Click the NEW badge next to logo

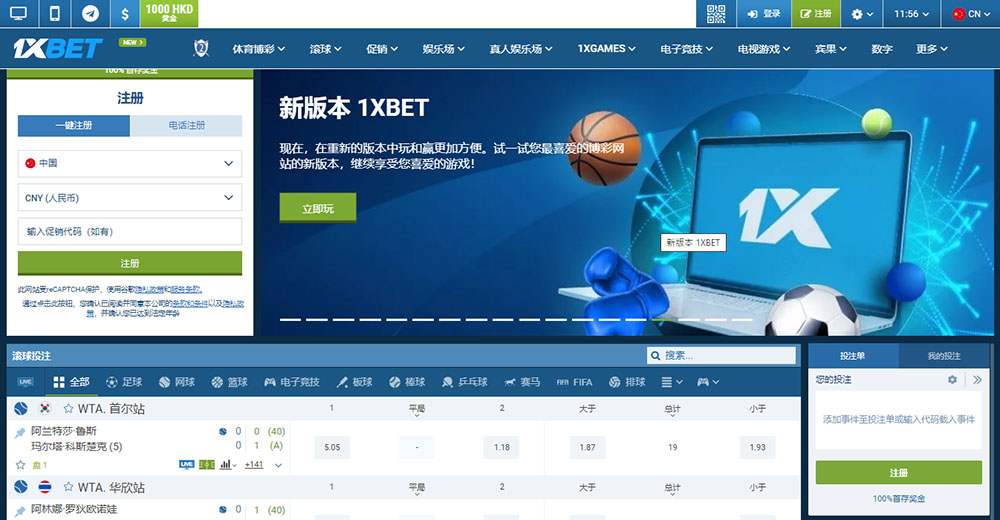132,42
